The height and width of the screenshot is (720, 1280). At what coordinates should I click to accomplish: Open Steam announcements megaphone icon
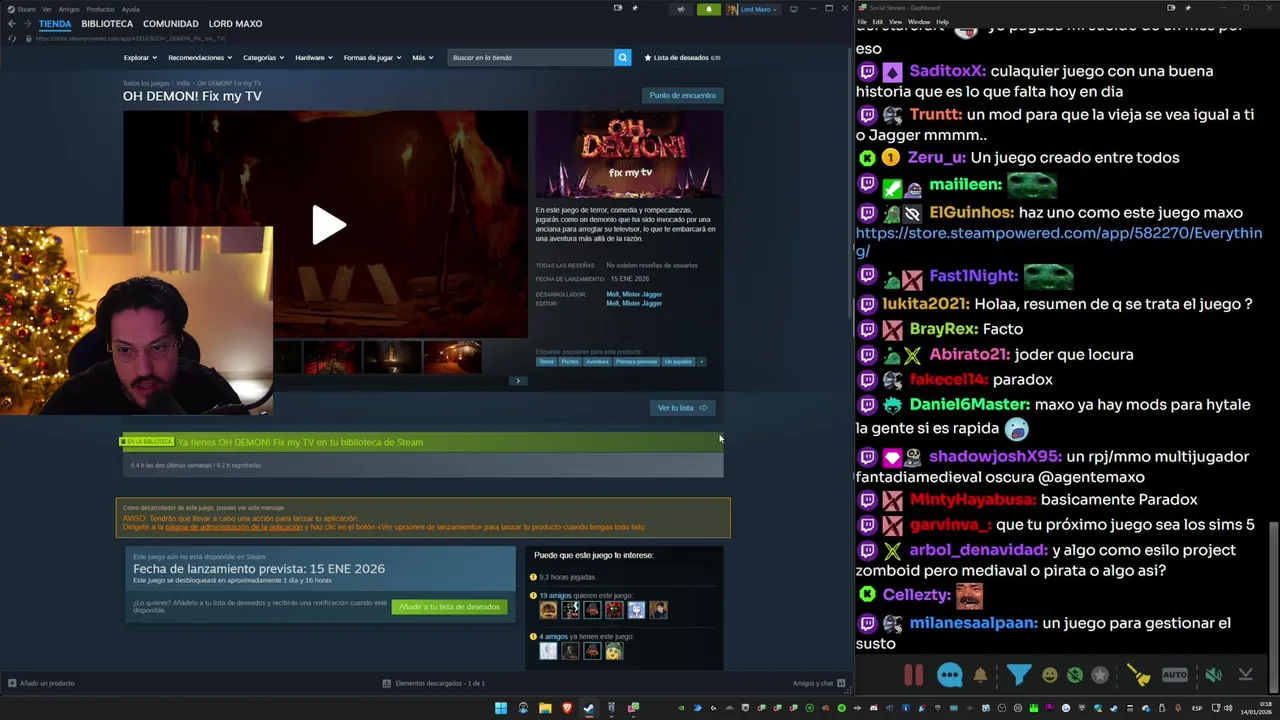[680, 9]
